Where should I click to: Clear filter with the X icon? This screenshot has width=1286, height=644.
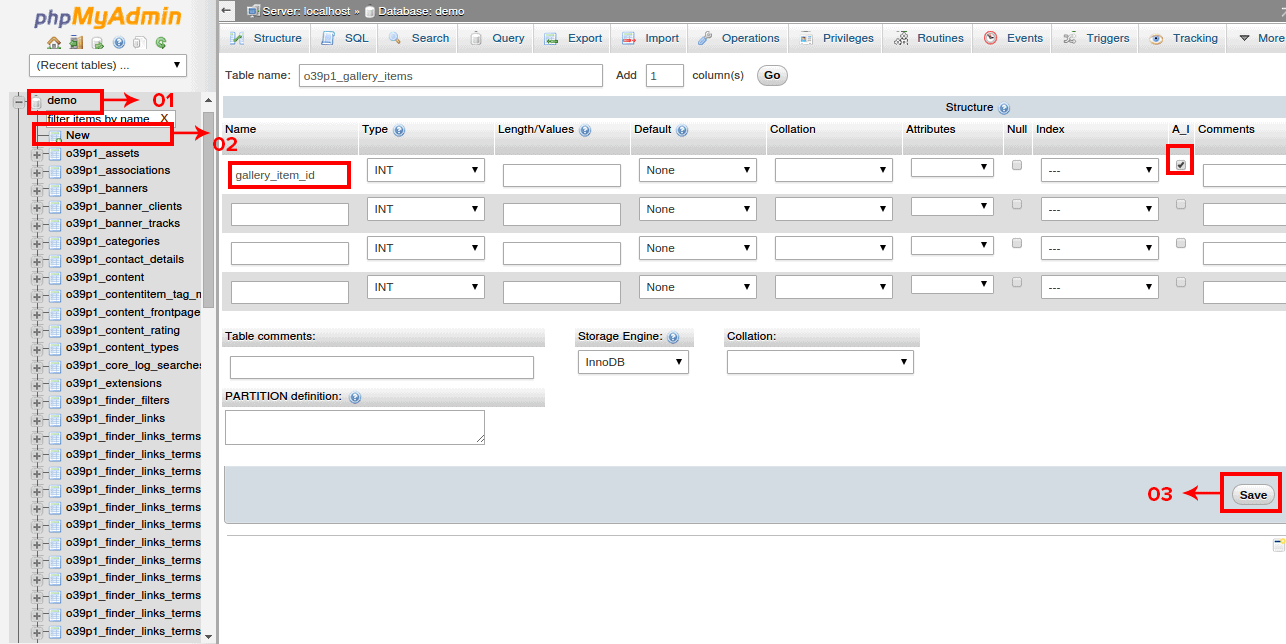click(x=164, y=118)
